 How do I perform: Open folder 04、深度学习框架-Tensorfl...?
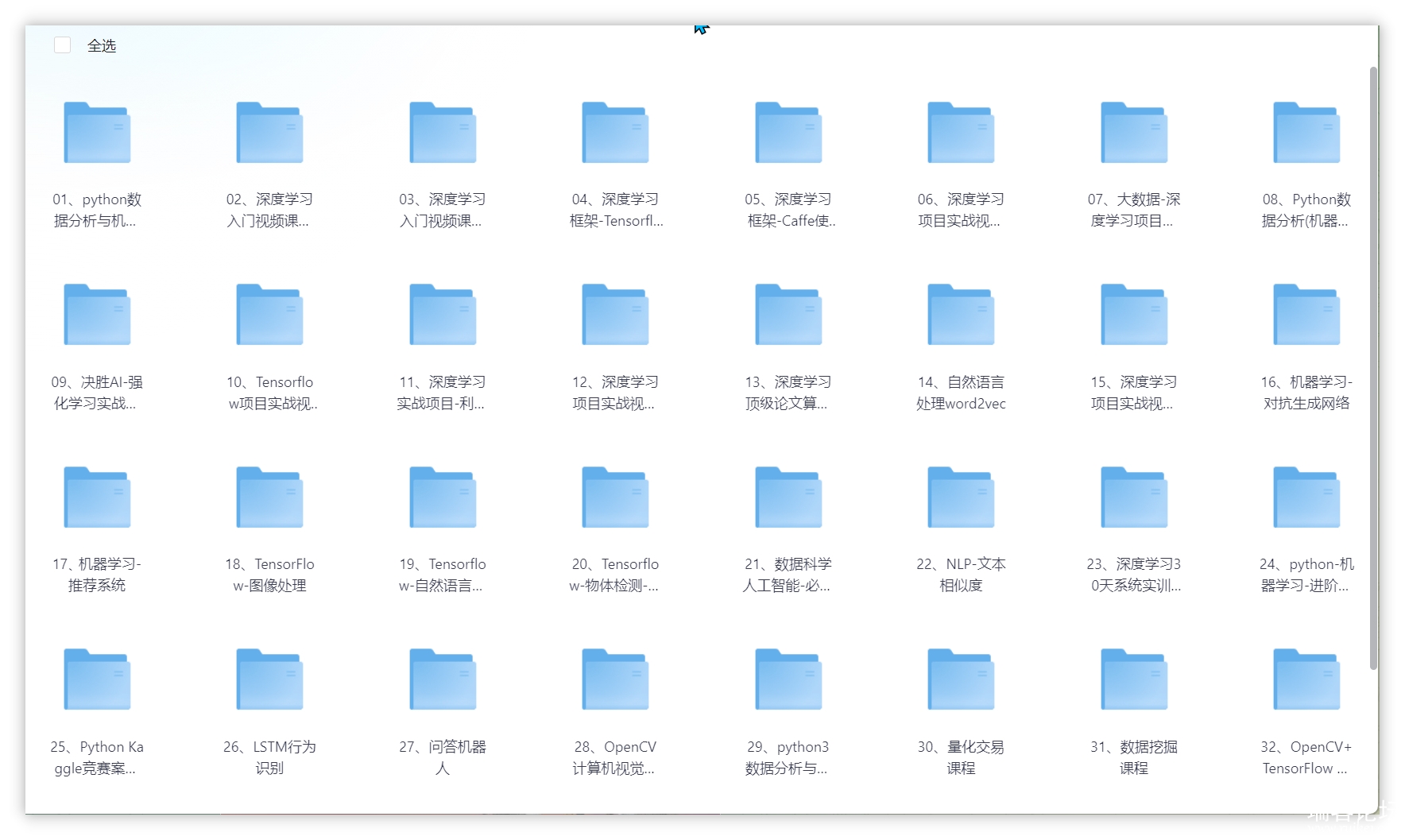click(x=615, y=133)
